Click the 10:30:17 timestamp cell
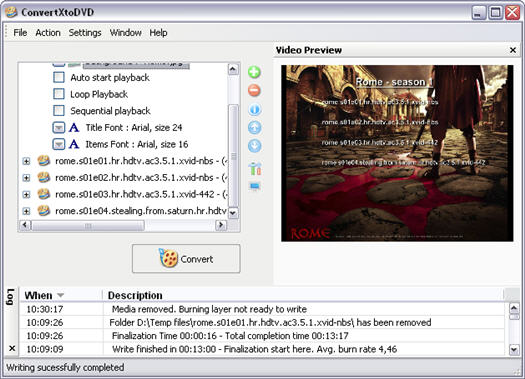Image resolution: width=525 pixels, height=379 pixels. pyautogui.click(x=45, y=309)
